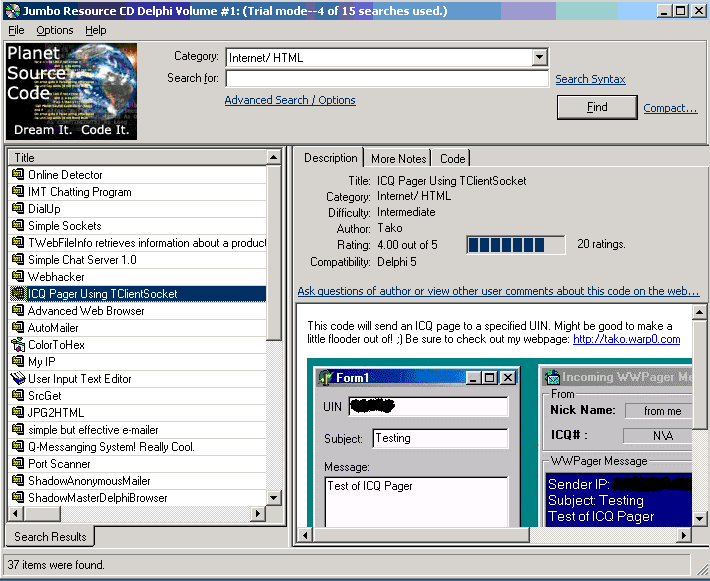Screen dimensions: 710x581
Task: Click the Compact... link
Action: click(670, 108)
